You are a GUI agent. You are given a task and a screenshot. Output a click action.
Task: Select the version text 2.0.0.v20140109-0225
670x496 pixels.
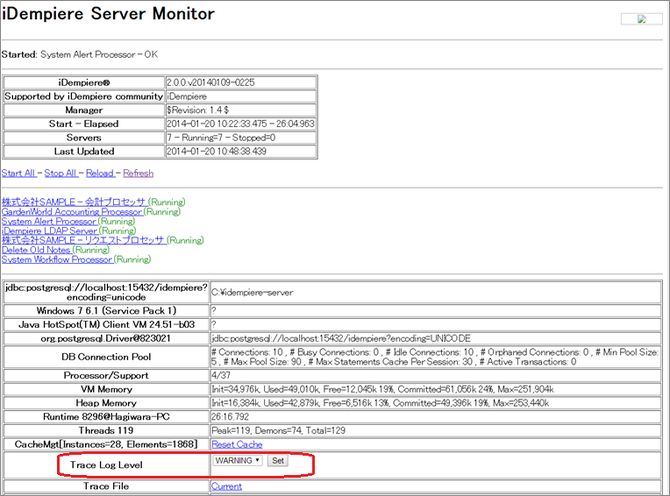coord(211,82)
